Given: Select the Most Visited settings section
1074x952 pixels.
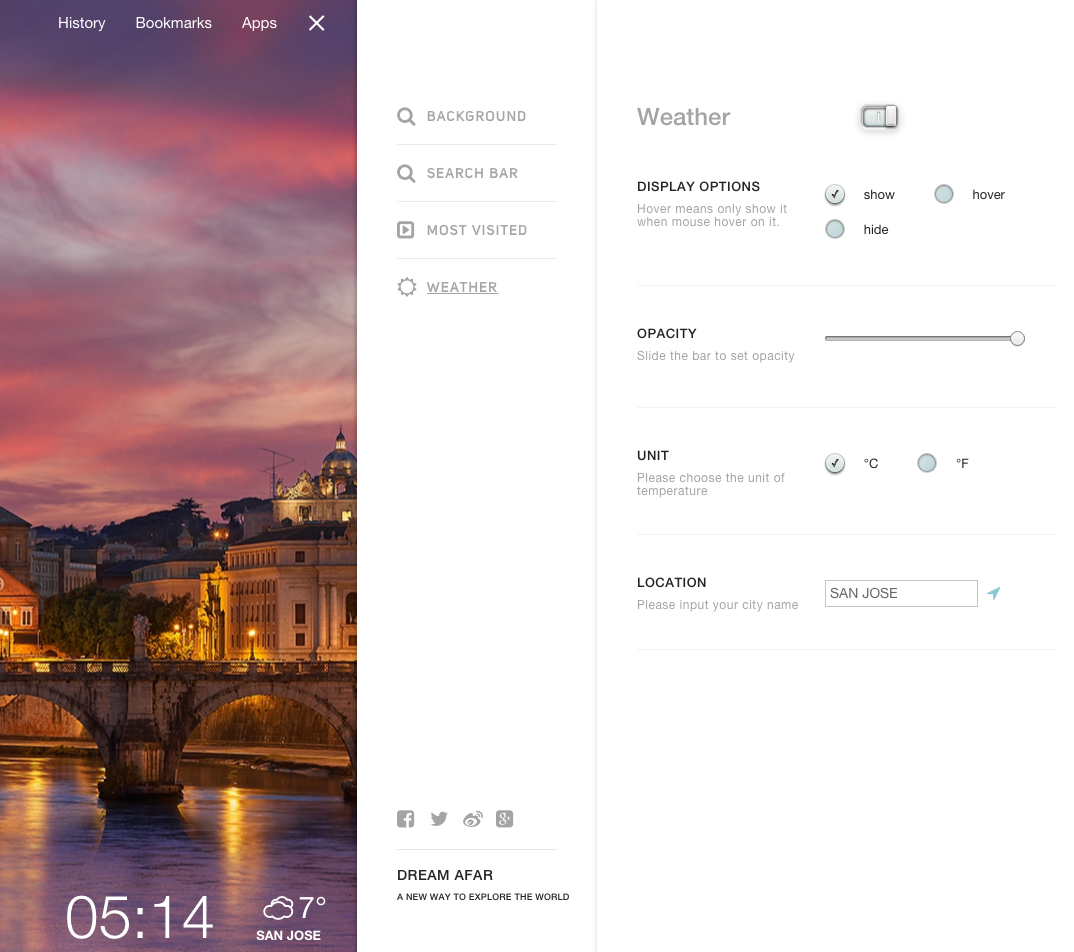Looking at the screenshot, I should 477,230.
